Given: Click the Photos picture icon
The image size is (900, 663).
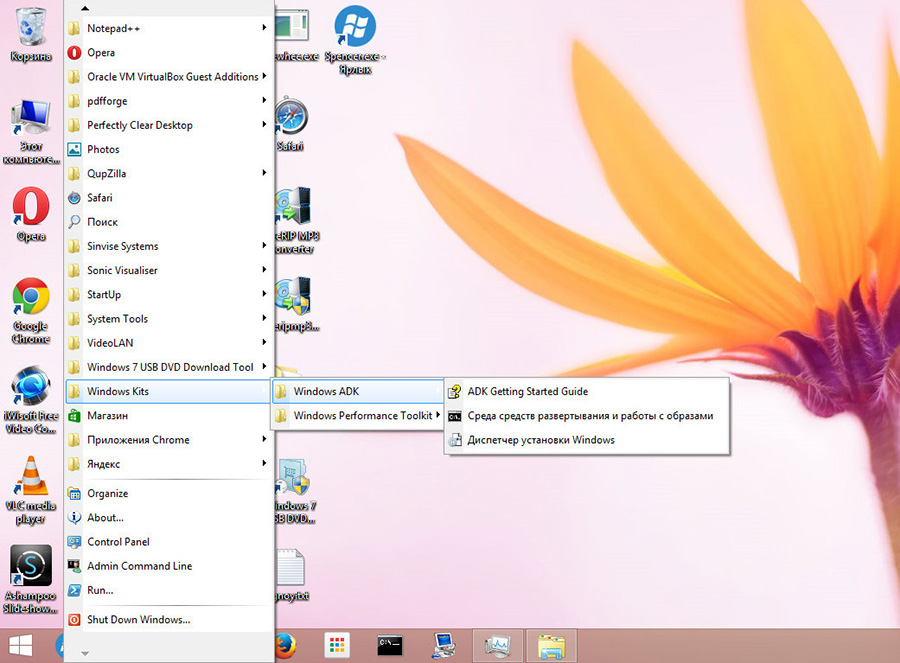Looking at the screenshot, I should coord(74,149).
